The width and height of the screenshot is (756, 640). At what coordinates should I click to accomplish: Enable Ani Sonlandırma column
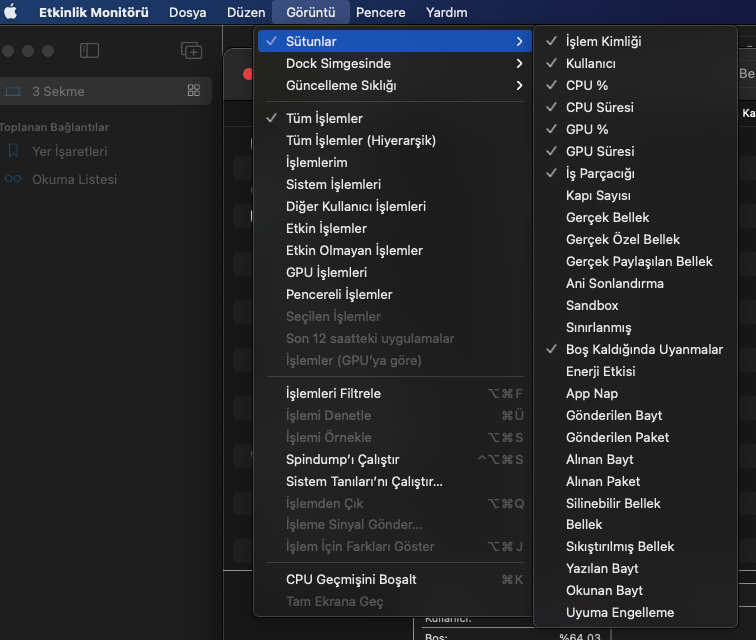tap(635, 283)
